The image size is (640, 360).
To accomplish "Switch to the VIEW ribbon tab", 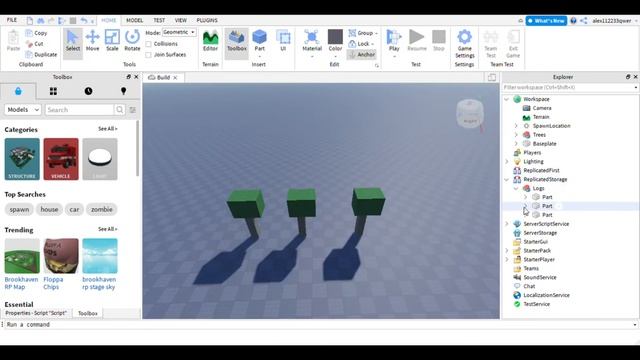I will 180,20.
